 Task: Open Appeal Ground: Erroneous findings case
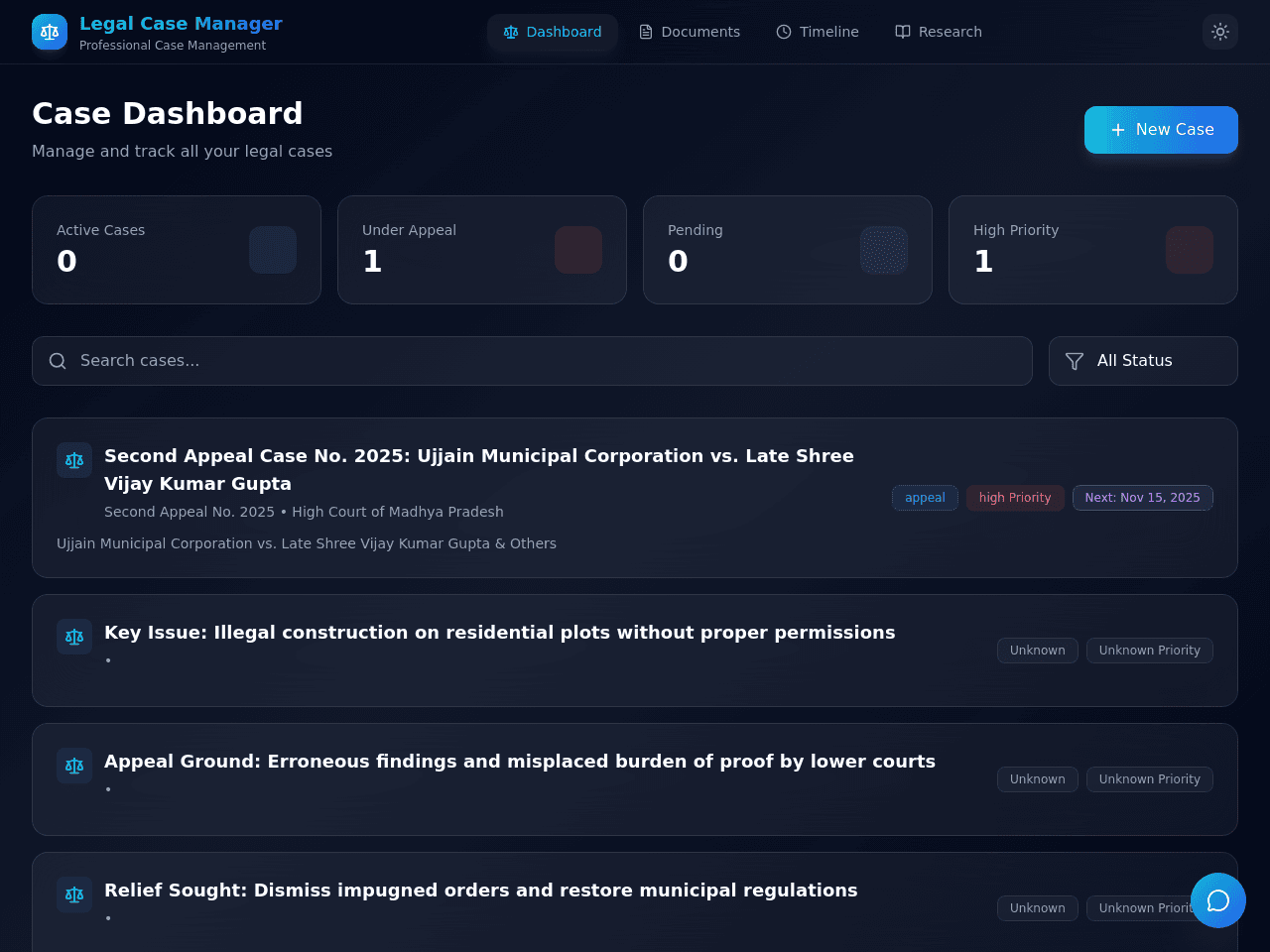tap(520, 762)
